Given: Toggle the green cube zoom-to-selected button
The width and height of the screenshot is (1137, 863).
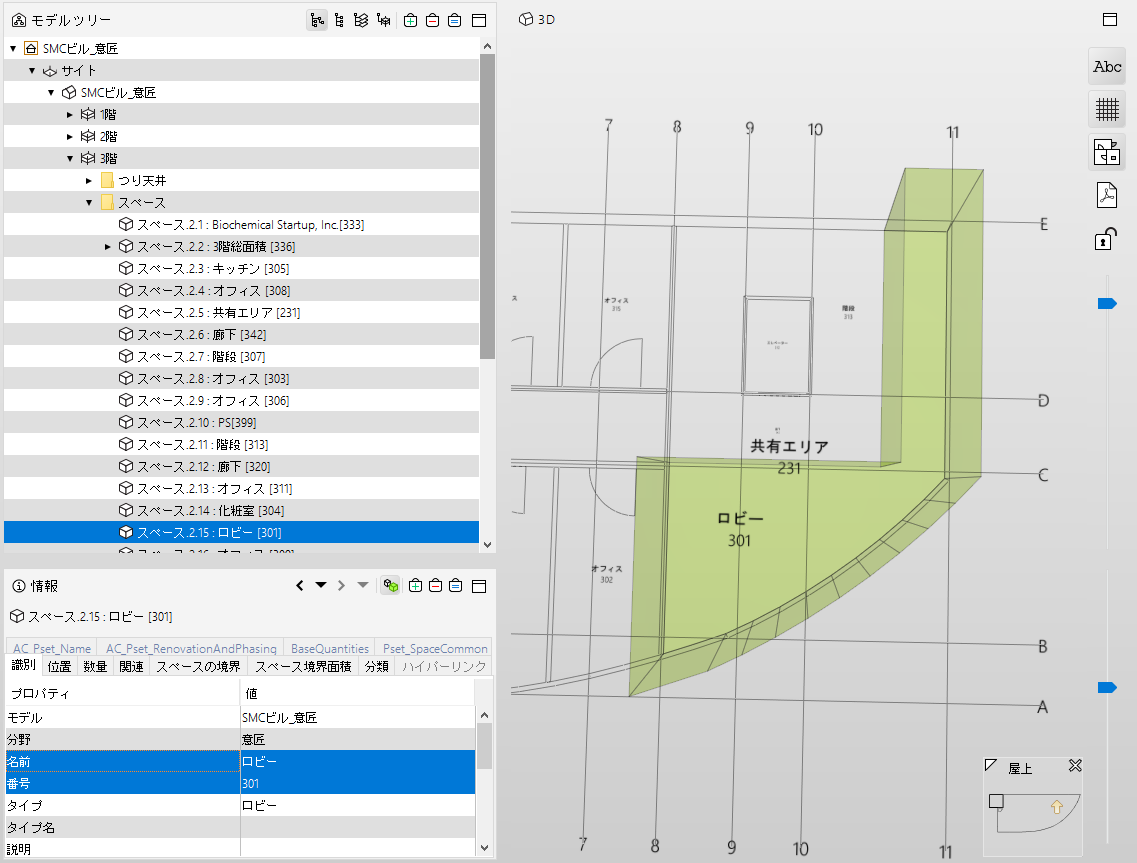Looking at the screenshot, I should pyautogui.click(x=391, y=585).
